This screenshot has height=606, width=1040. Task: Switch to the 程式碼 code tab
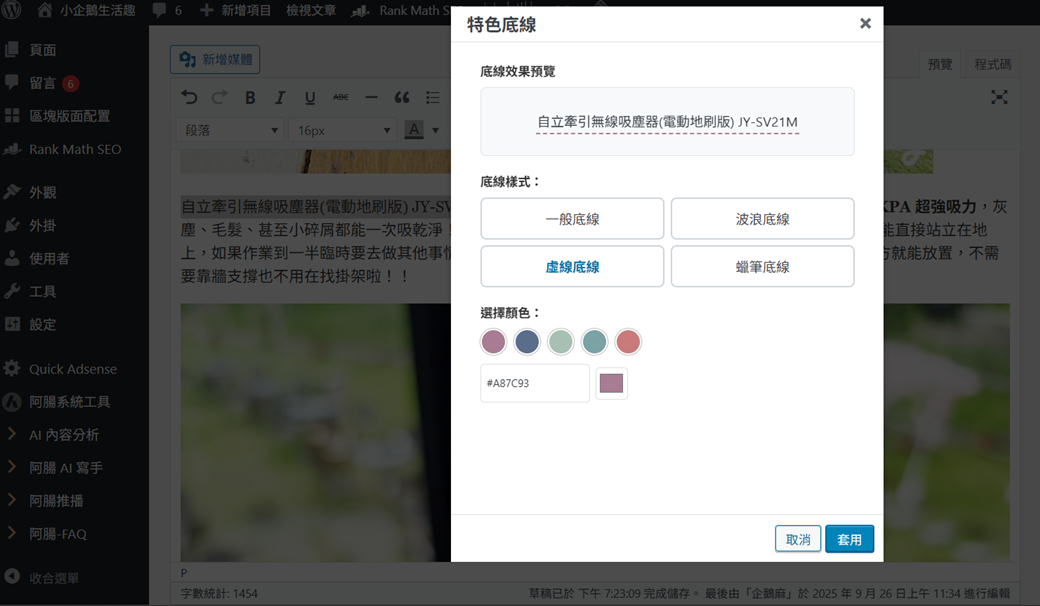click(x=992, y=64)
